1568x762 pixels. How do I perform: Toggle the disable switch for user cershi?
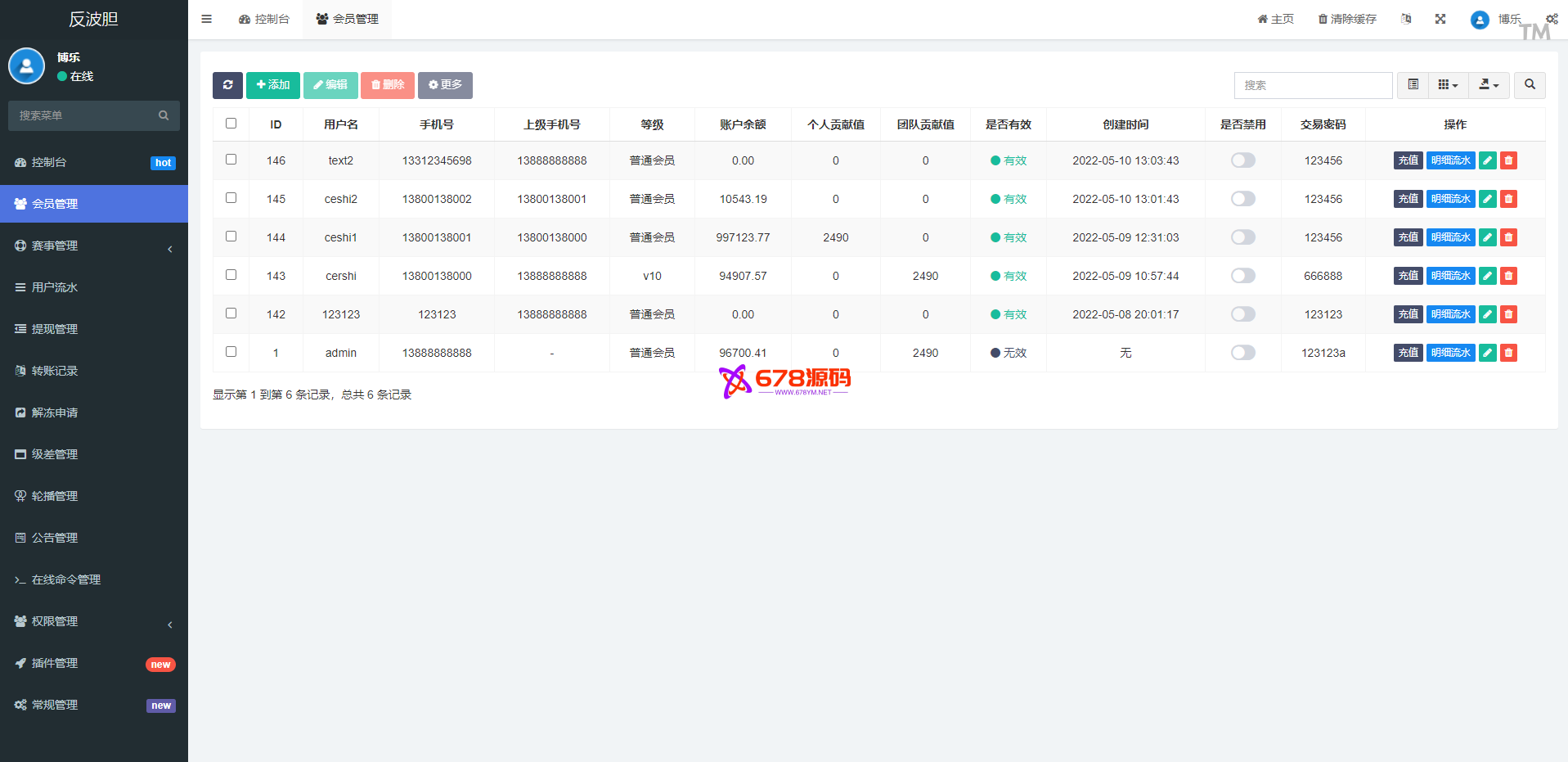pyautogui.click(x=1242, y=276)
